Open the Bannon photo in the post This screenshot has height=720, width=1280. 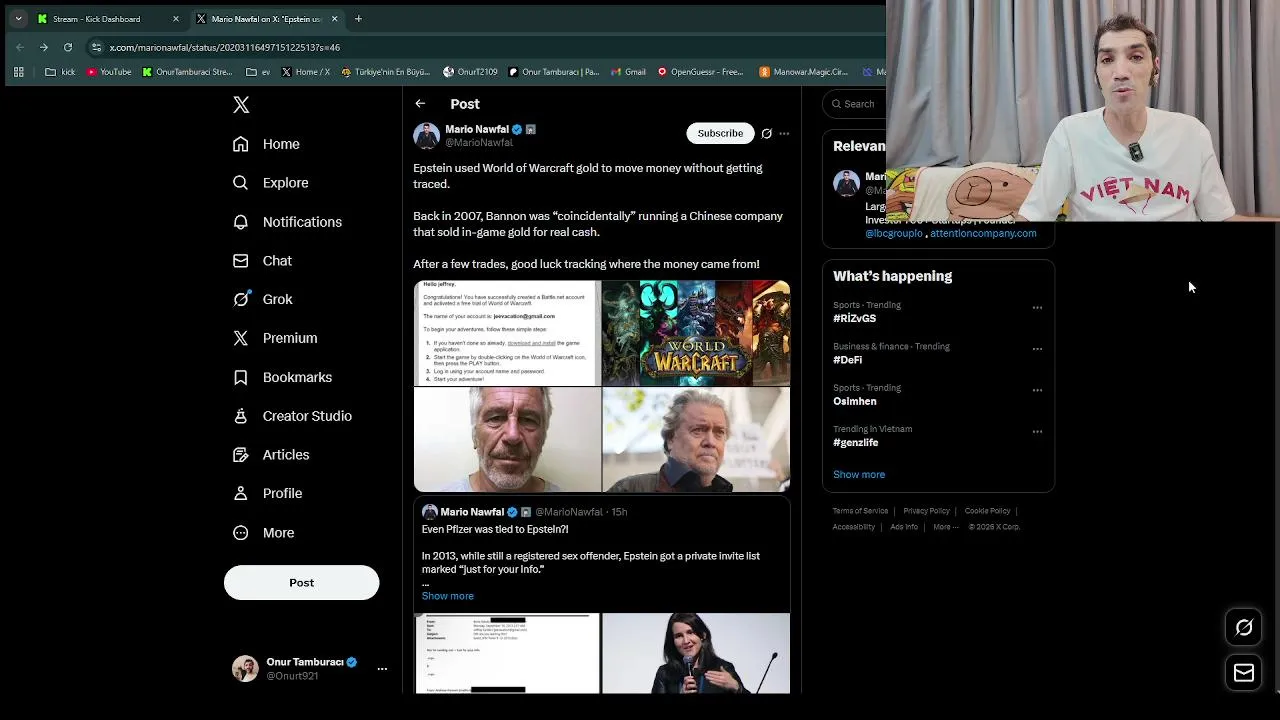coord(696,440)
